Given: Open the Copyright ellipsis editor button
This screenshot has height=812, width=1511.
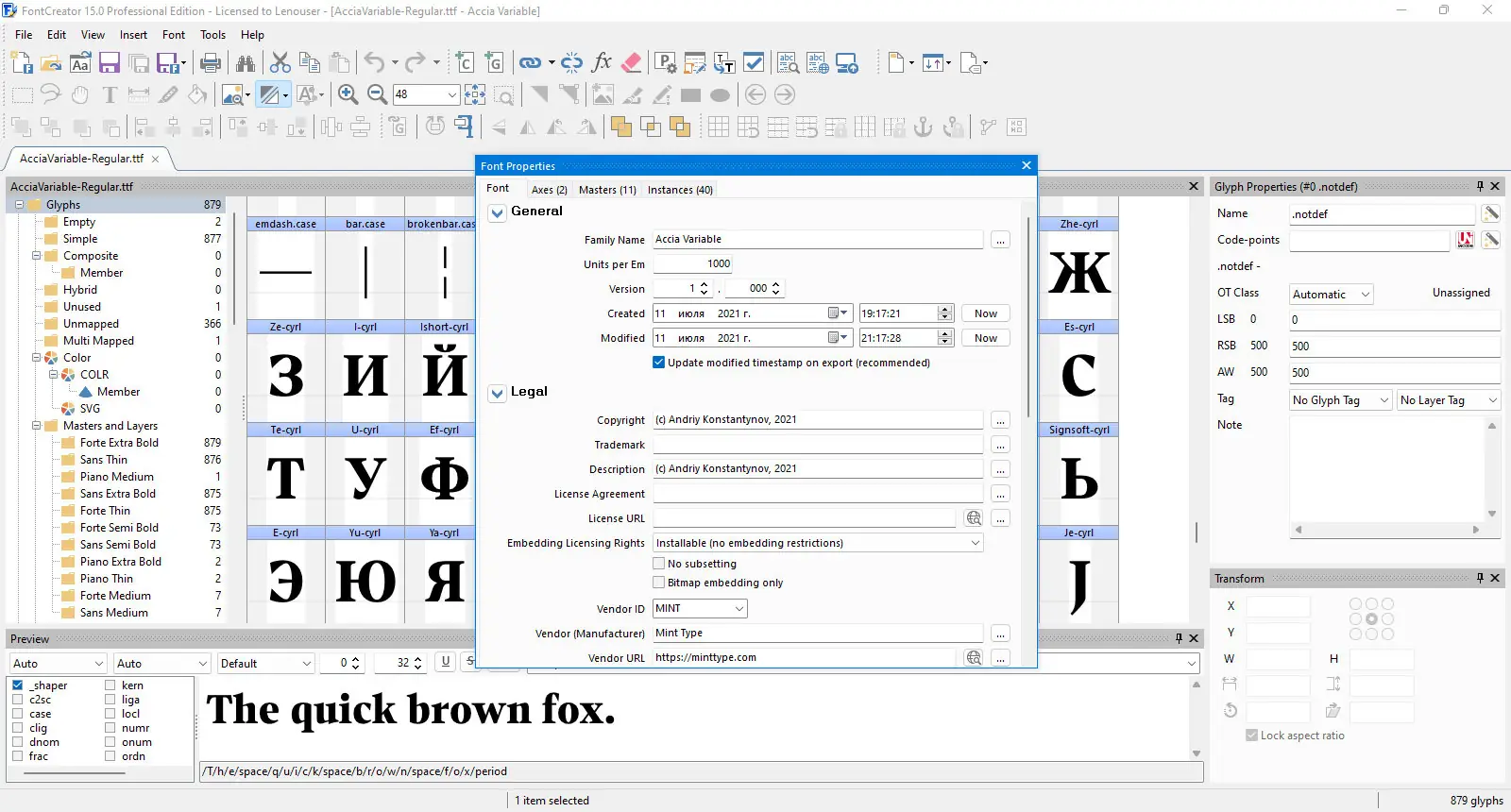Looking at the screenshot, I should (x=1000, y=420).
